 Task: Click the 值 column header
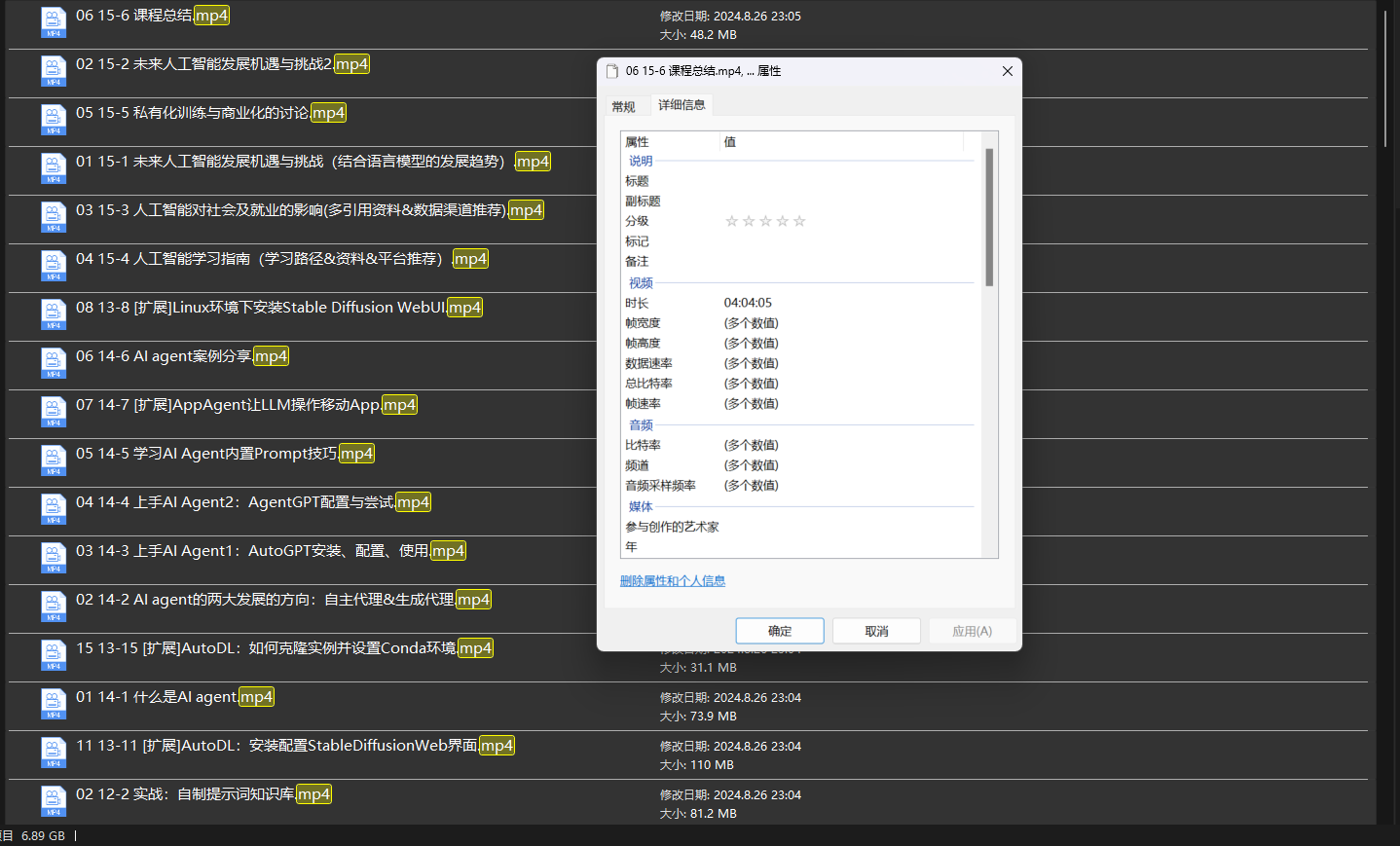pos(842,142)
